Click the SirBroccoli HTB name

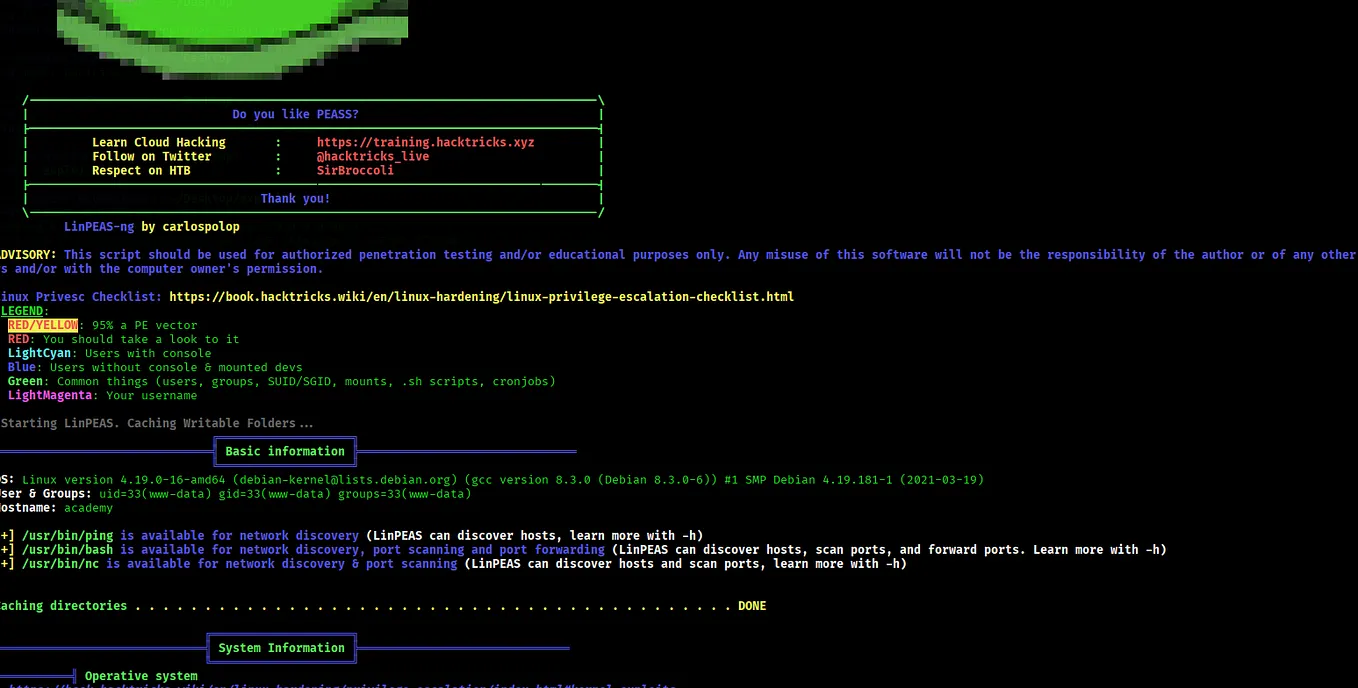[355, 170]
